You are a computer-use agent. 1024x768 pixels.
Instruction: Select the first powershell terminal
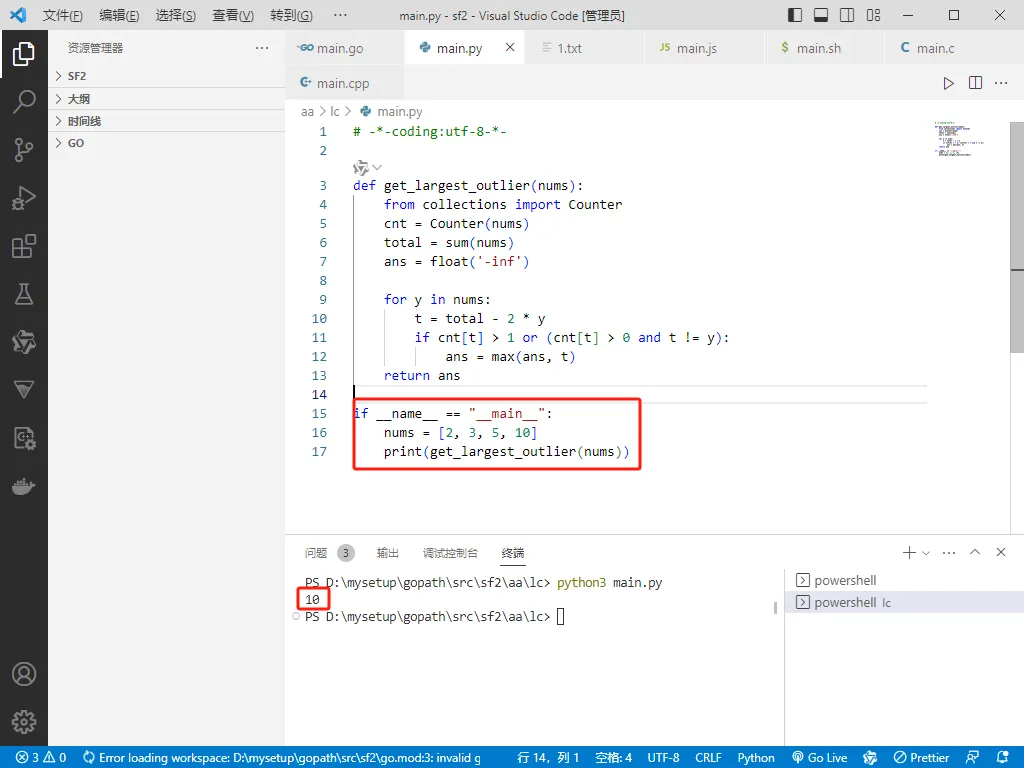[x=904, y=580]
